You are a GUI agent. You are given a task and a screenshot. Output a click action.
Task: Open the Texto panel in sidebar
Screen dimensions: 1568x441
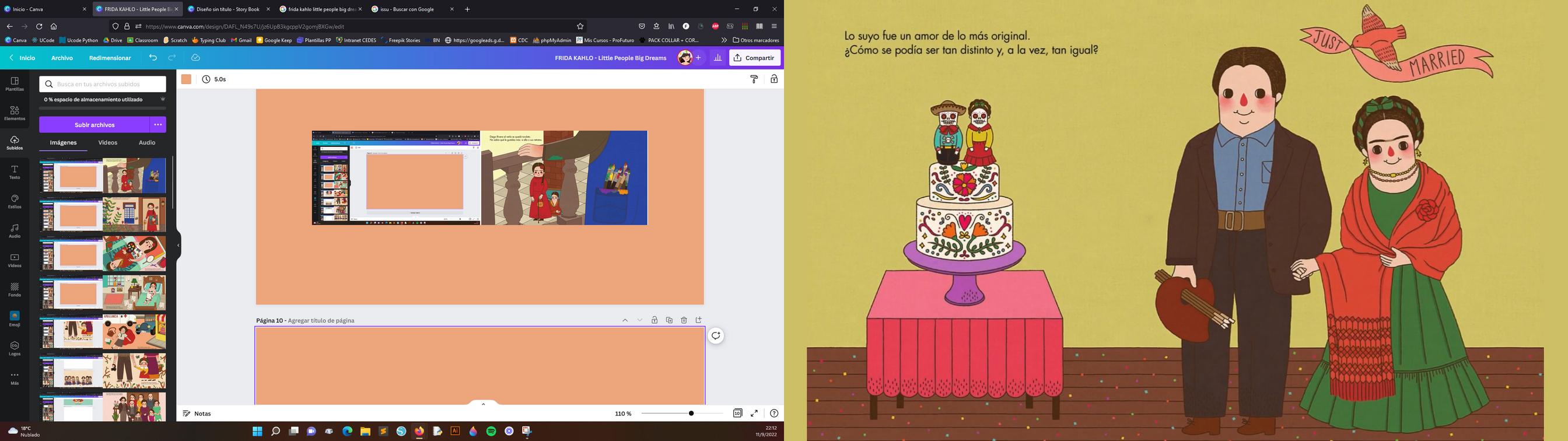point(15,173)
